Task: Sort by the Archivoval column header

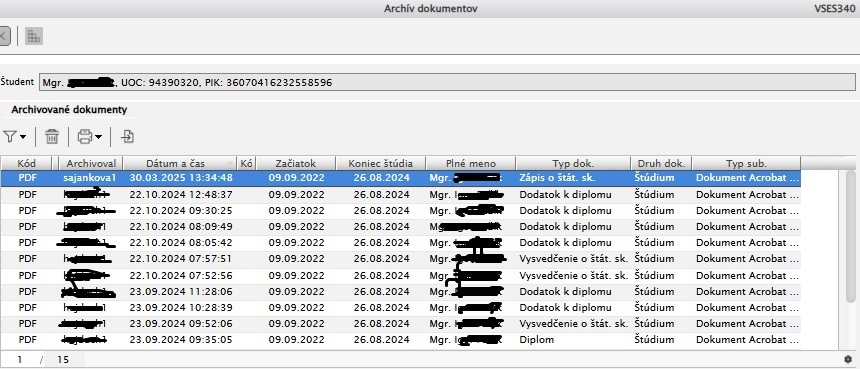Action: [90, 163]
